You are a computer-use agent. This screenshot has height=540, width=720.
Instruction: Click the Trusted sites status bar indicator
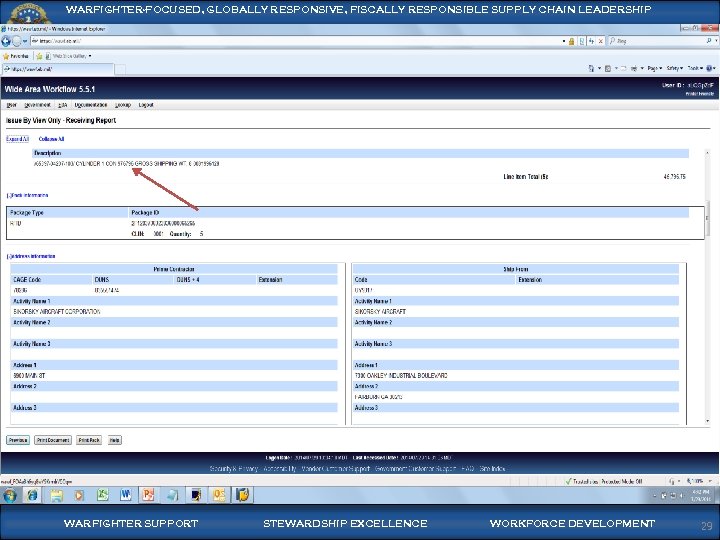point(604,481)
